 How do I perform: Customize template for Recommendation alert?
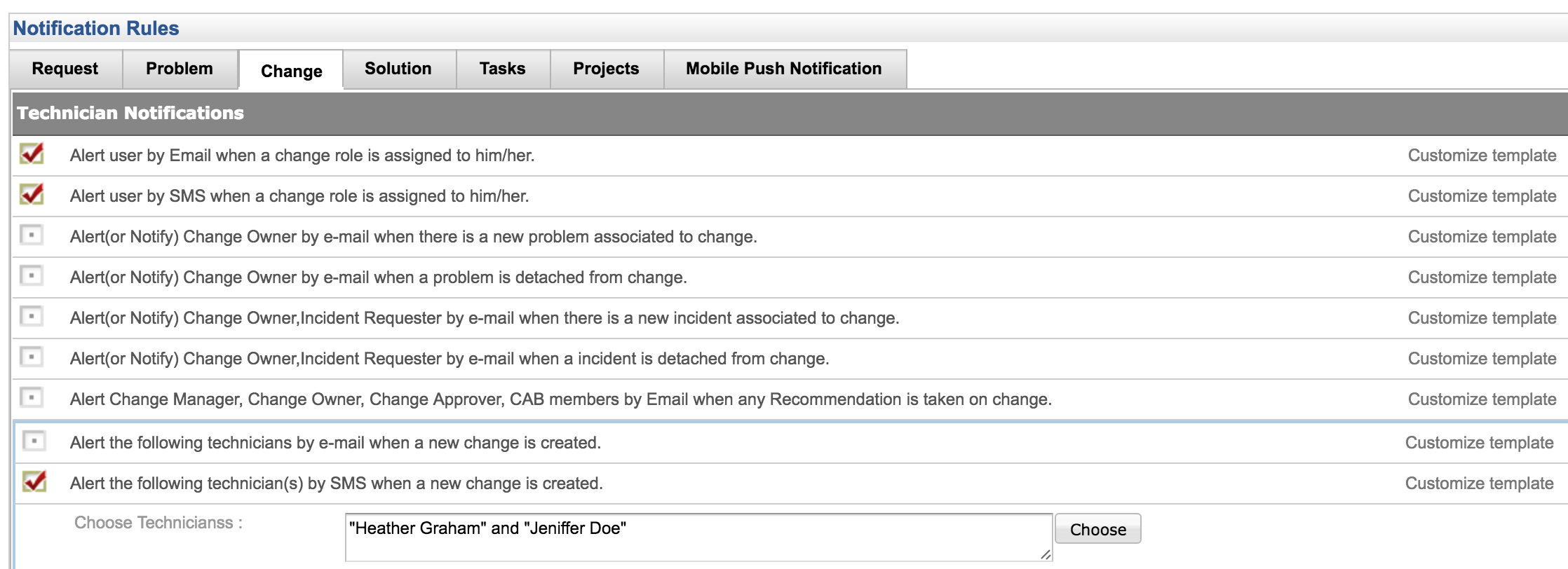click(1482, 399)
